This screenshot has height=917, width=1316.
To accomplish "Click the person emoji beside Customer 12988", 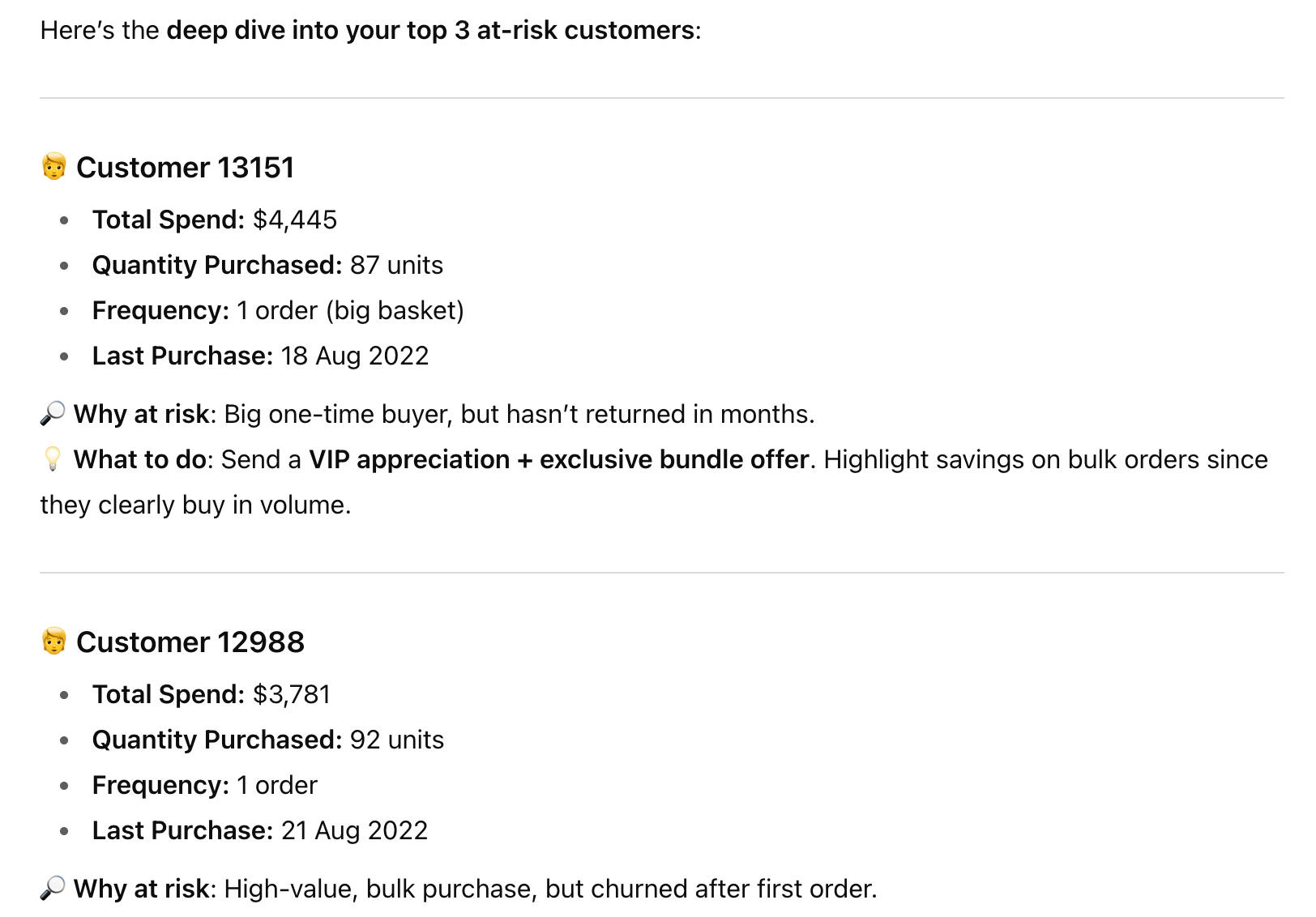I will point(53,642).
